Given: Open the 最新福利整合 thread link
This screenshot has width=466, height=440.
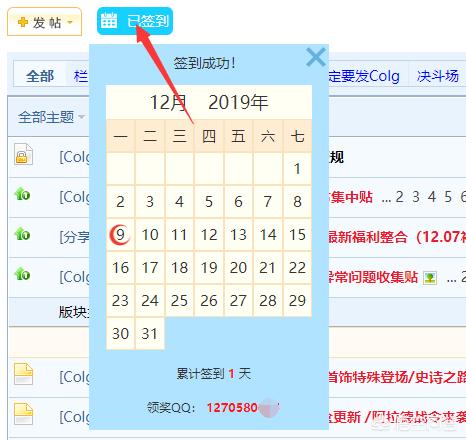Looking at the screenshot, I should [x=368, y=237].
